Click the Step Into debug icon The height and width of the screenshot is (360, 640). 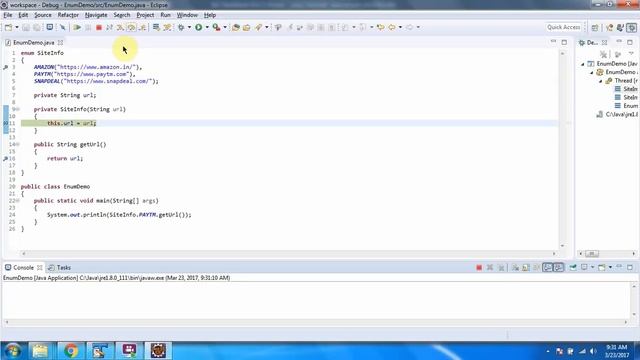[x=120, y=27]
